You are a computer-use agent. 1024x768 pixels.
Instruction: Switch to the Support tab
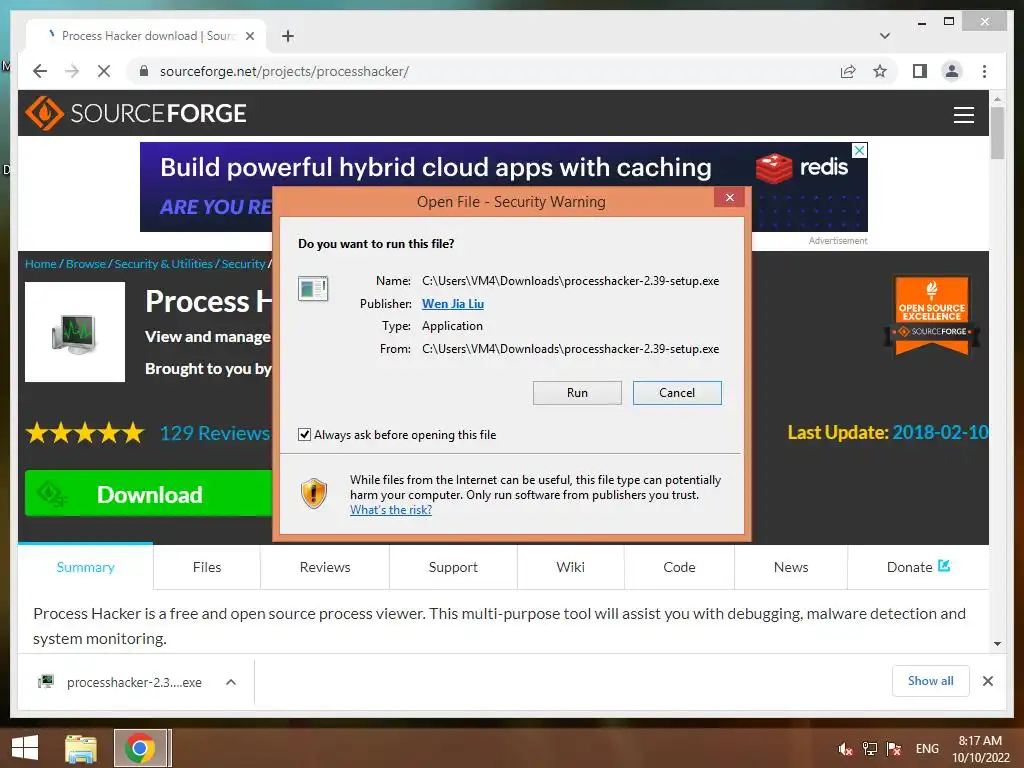(453, 567)
